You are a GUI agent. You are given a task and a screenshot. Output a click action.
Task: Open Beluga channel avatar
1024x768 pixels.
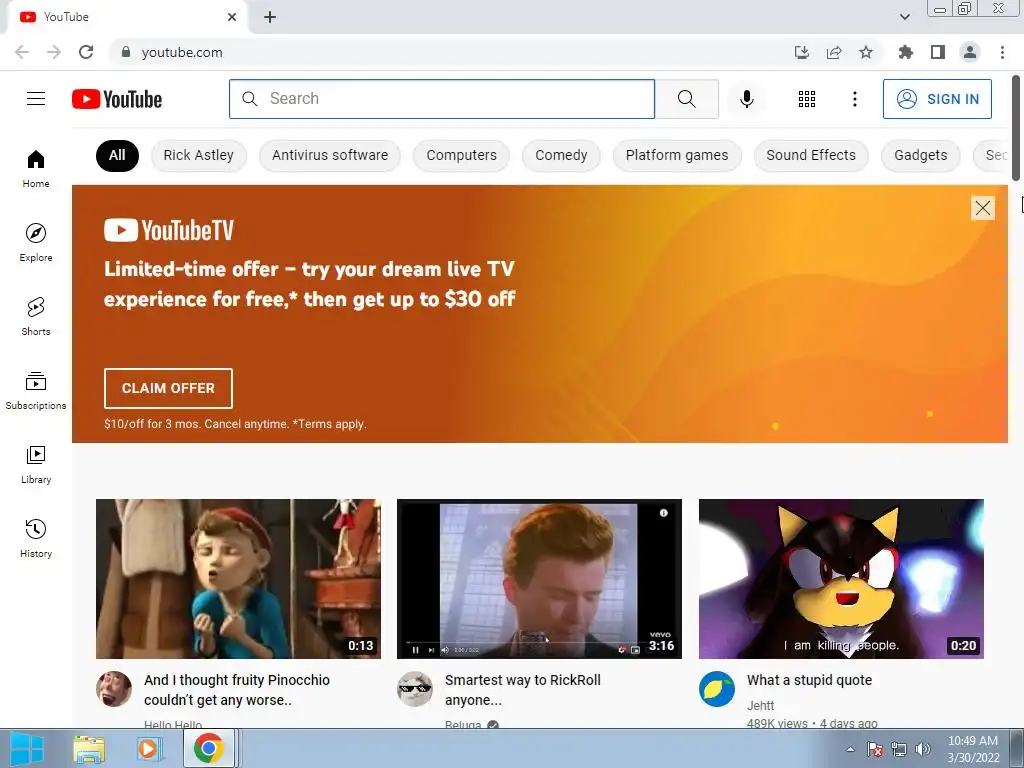415,689
